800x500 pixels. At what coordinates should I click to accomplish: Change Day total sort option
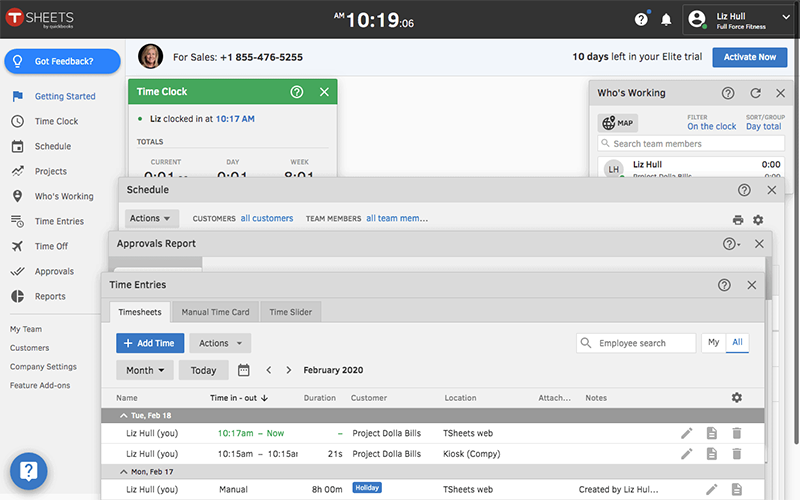point(763,127)
